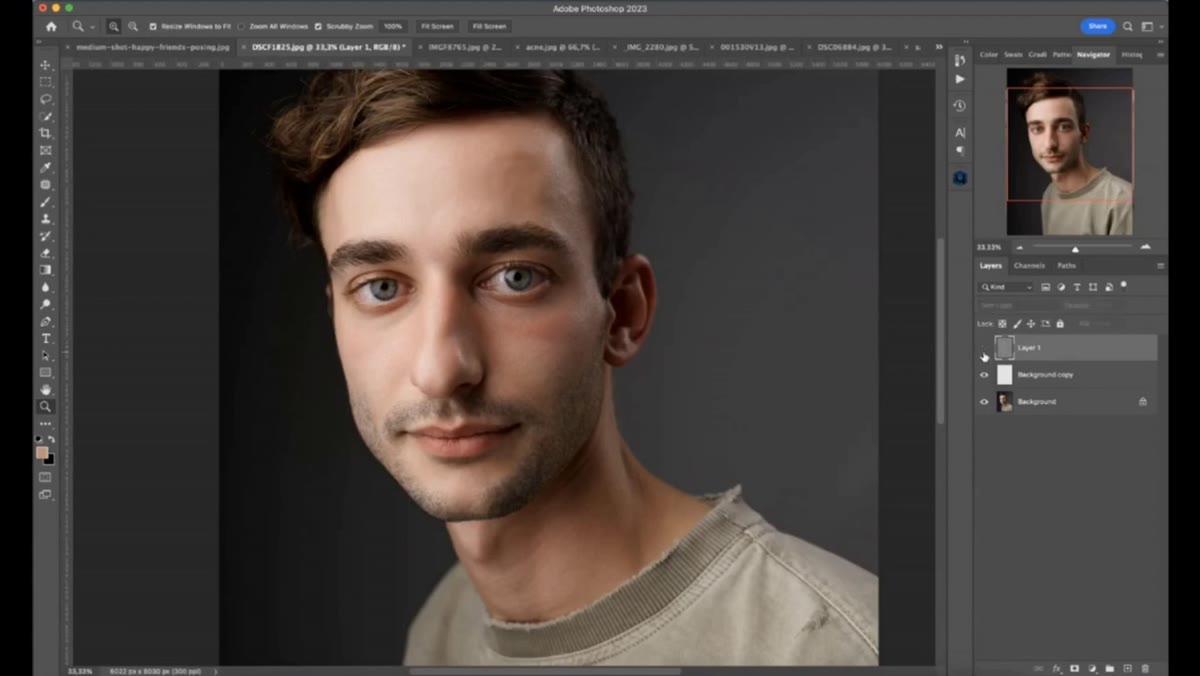Toggle Quick Mask mode icon
Viewport: 1200px width, 676px height.
click(x=45, y=477)
